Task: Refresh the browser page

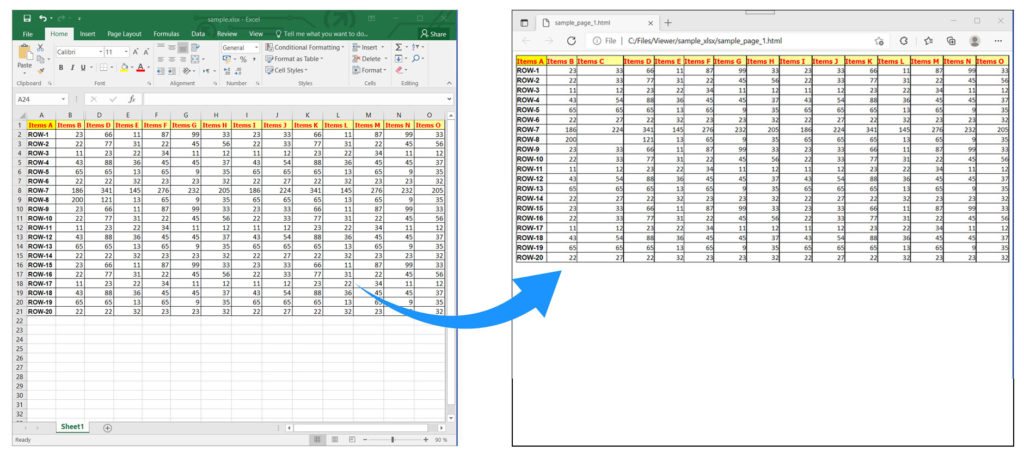Action: click(x=571, y=41)
